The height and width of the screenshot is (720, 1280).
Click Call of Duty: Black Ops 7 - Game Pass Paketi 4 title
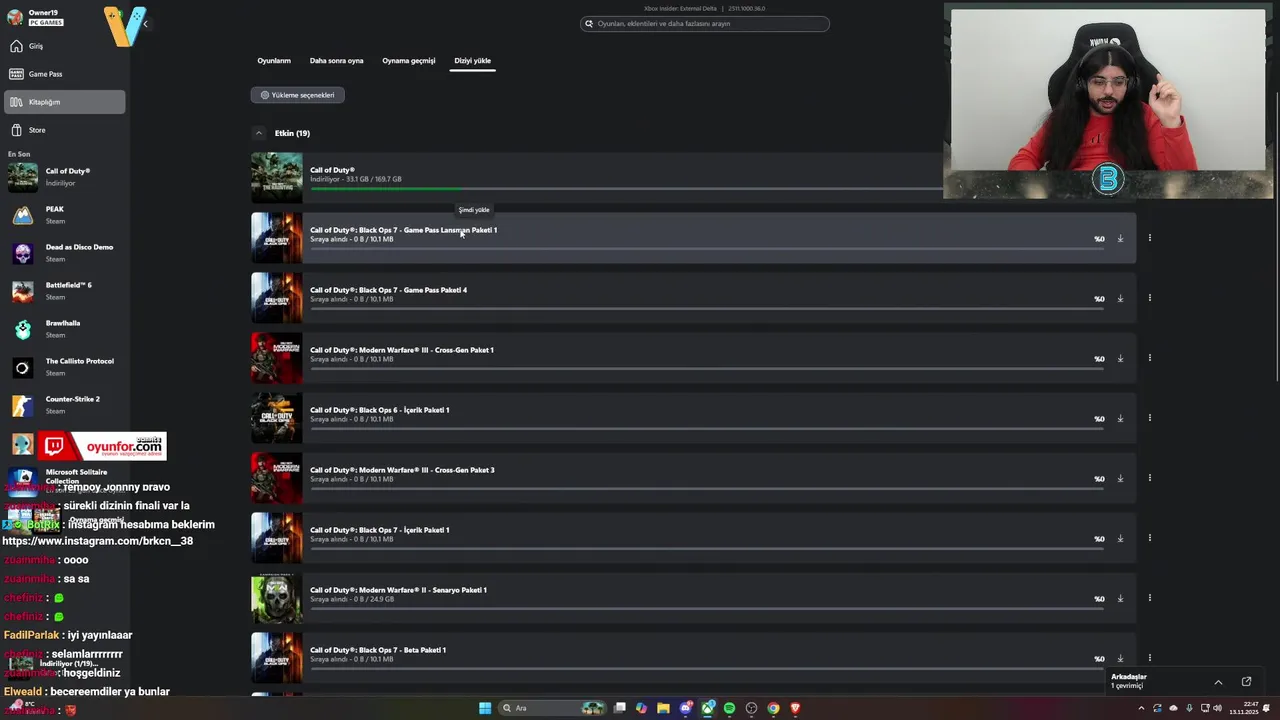(388, 290)
